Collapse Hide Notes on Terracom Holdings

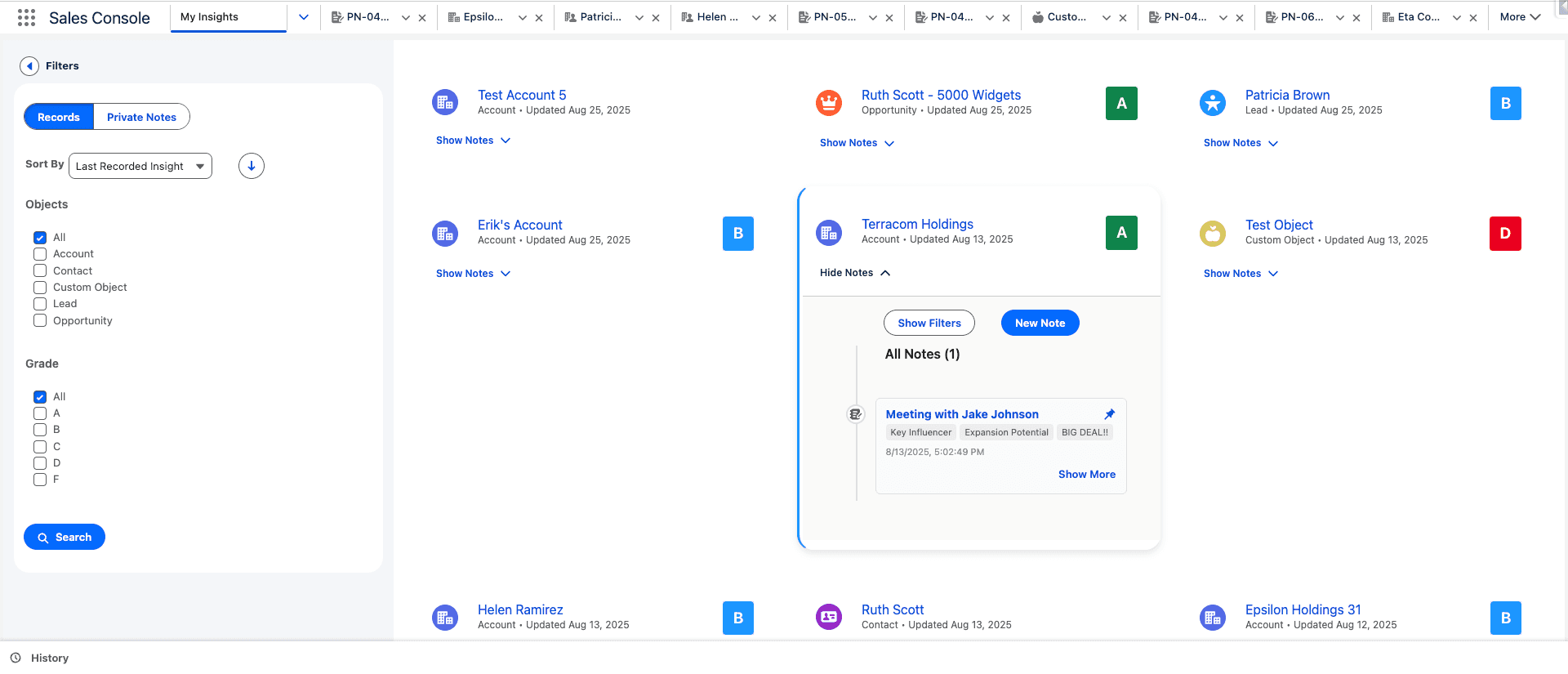tap(854, 273)
